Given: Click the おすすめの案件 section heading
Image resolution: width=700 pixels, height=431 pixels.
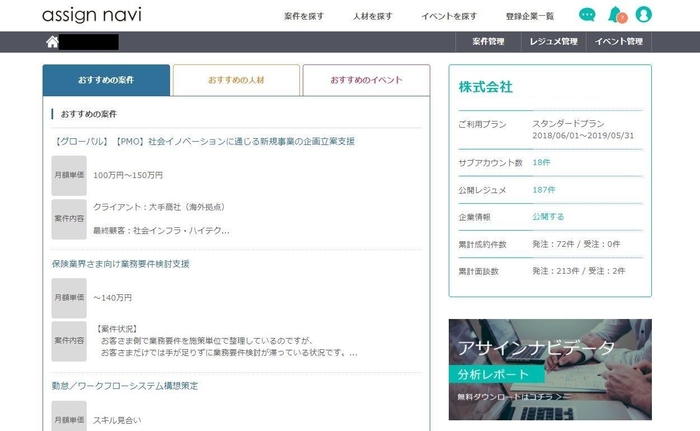Looking at the screenshot, I should point(89,114).
